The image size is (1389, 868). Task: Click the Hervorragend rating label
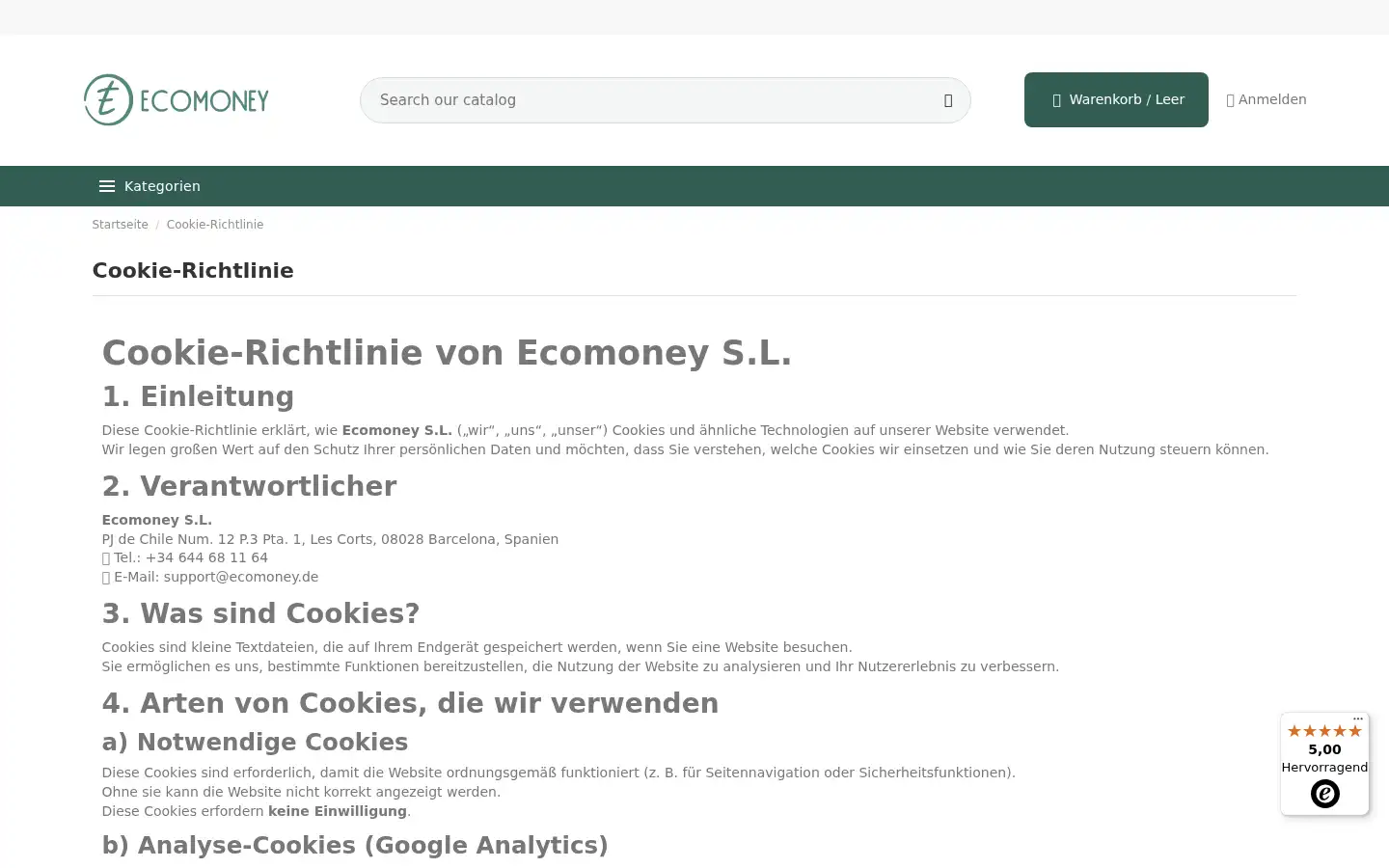click(x=1324, y=768)
